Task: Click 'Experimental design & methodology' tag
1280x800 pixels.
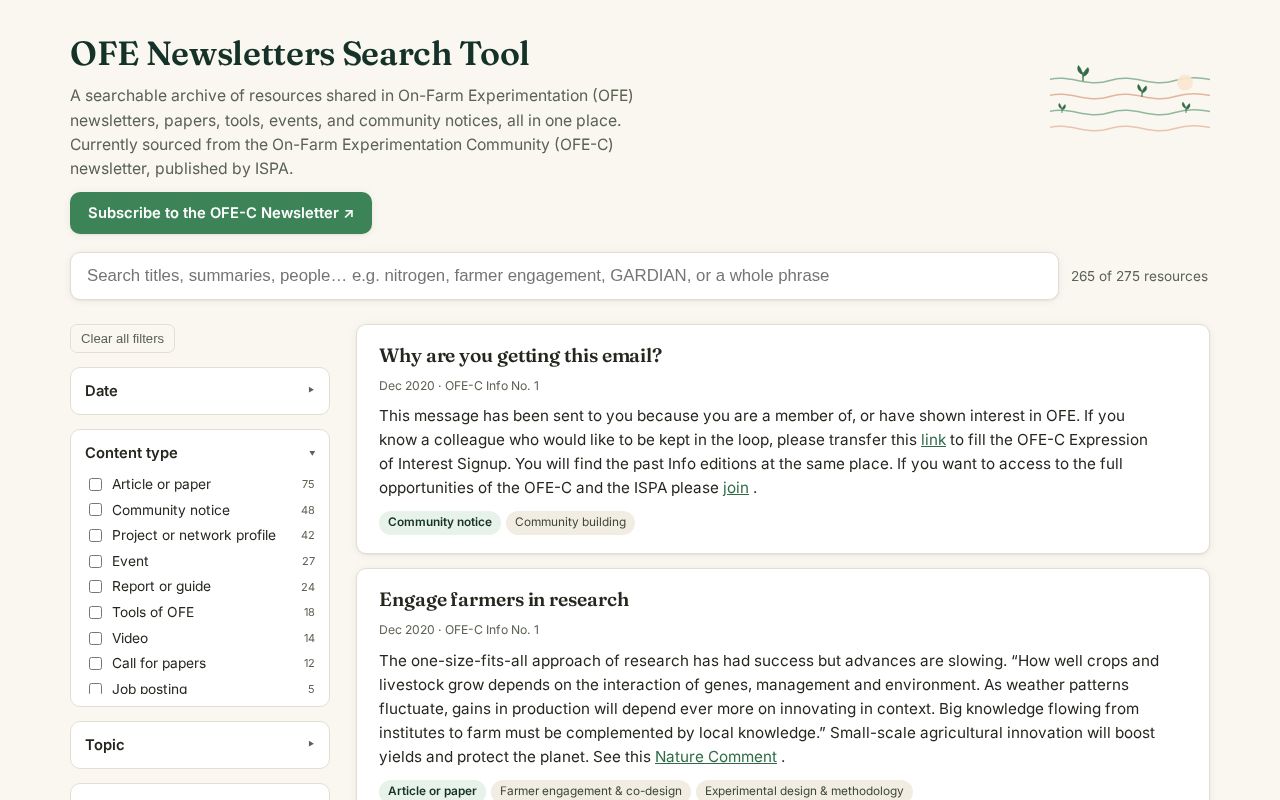Action: click(804, 791)
